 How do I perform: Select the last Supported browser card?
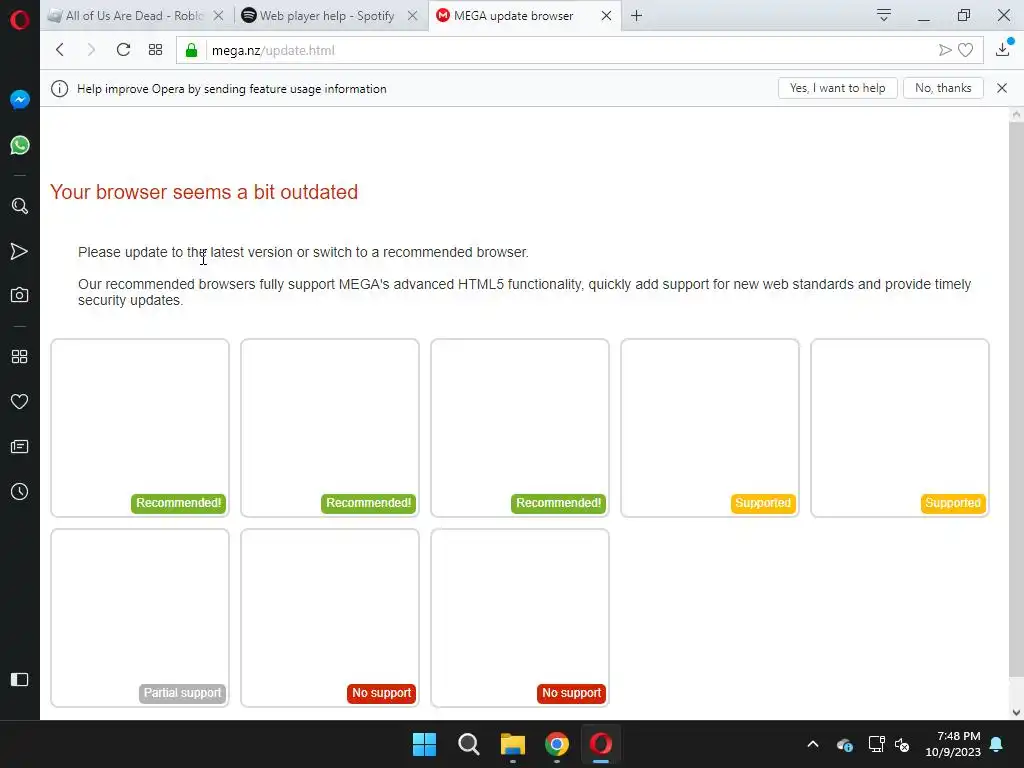click(x=900, y=428)
